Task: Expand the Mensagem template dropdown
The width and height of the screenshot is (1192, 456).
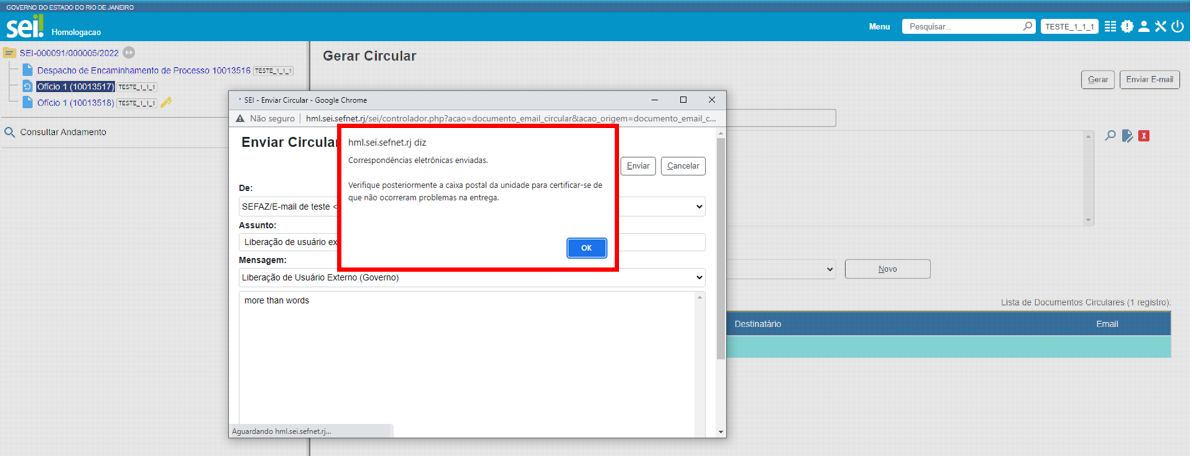Action: coord(472,277)
